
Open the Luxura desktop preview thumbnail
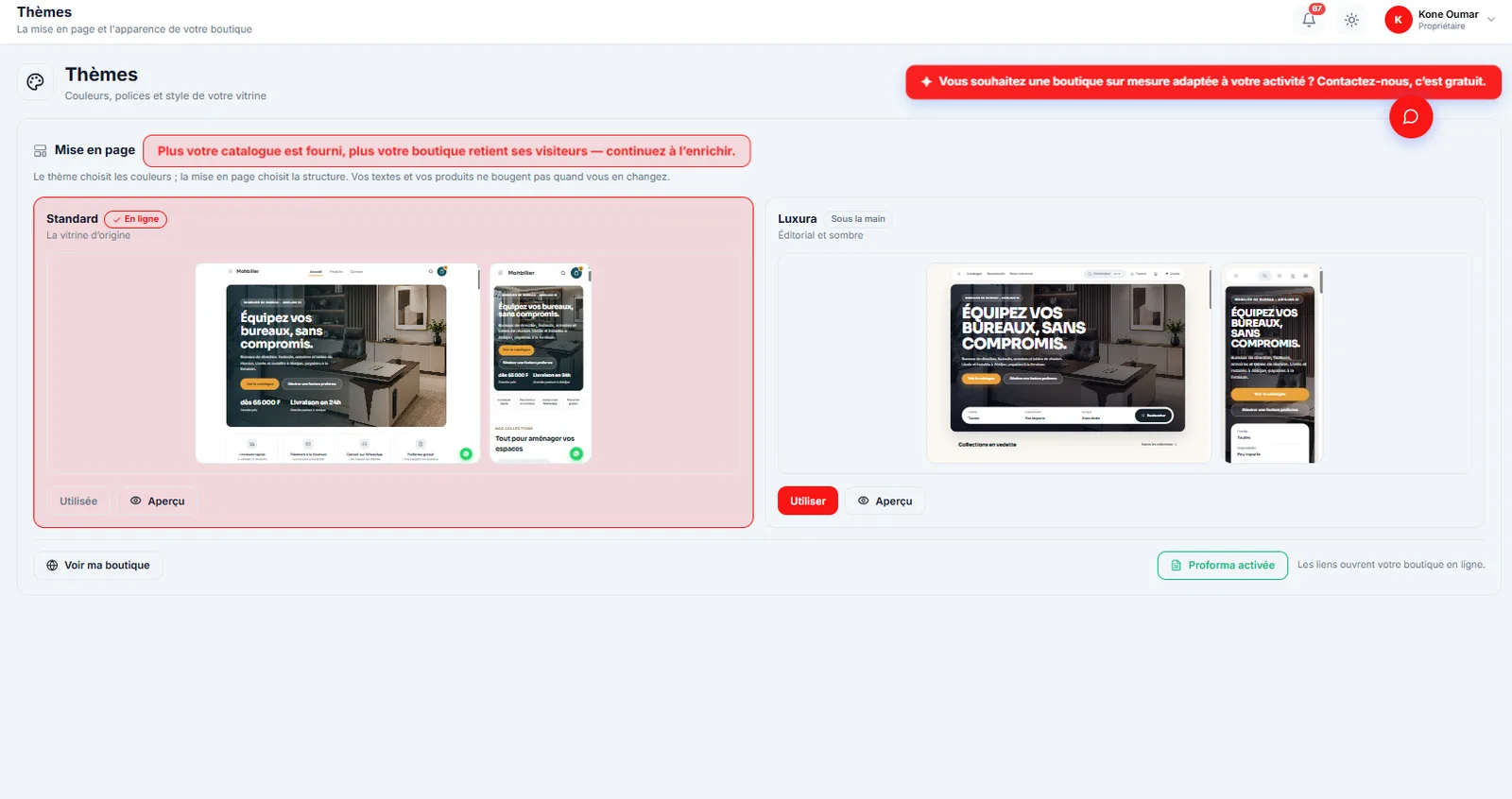[x=1069, y=364]
